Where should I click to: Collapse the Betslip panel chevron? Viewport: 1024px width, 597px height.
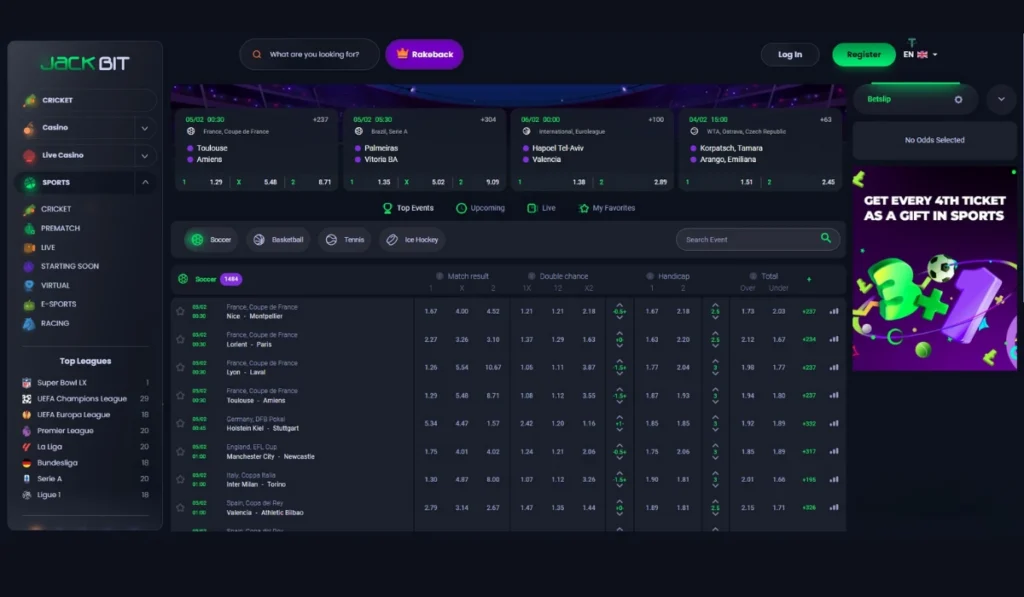coord(1001,99)
